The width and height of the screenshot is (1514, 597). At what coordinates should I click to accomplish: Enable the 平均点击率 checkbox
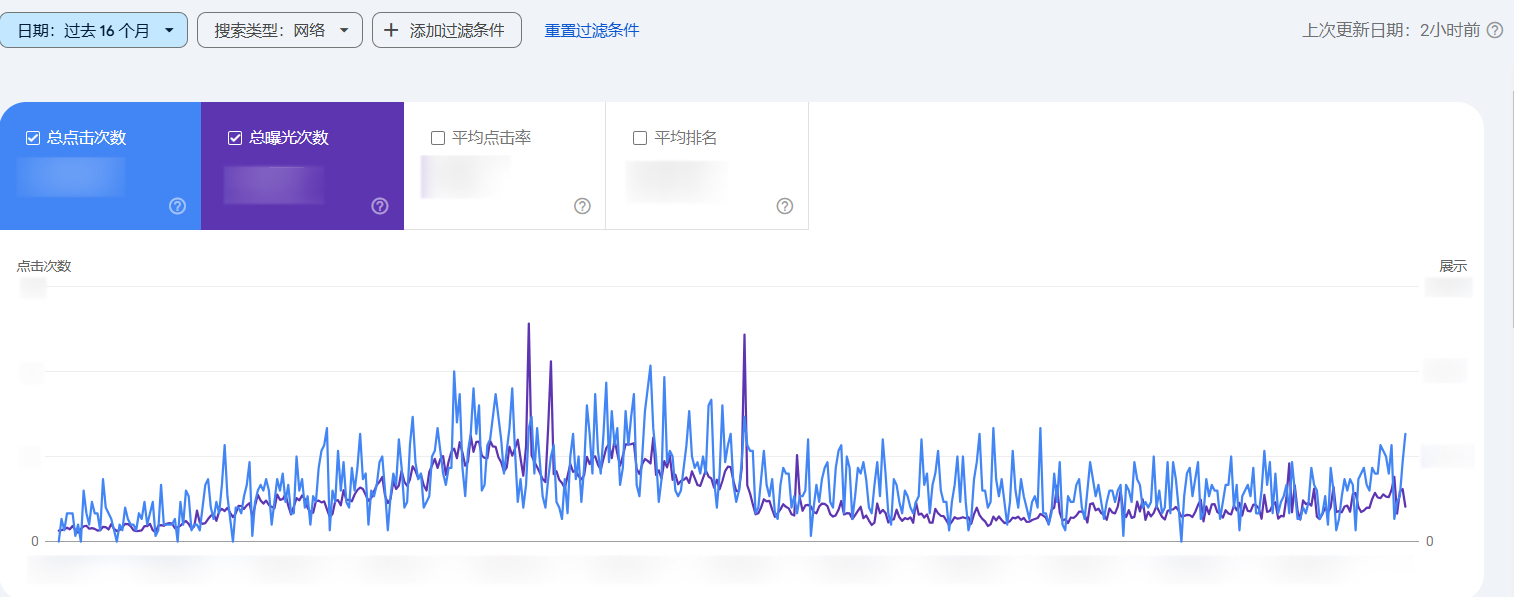[x=437, y=137]
